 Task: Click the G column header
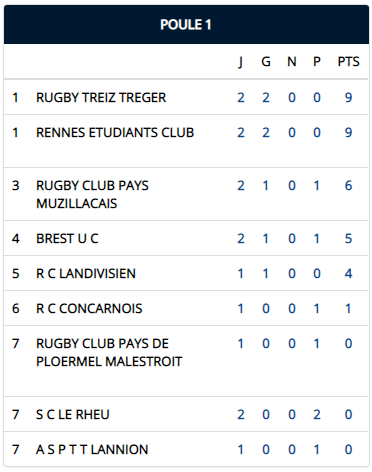click(266, 62)
